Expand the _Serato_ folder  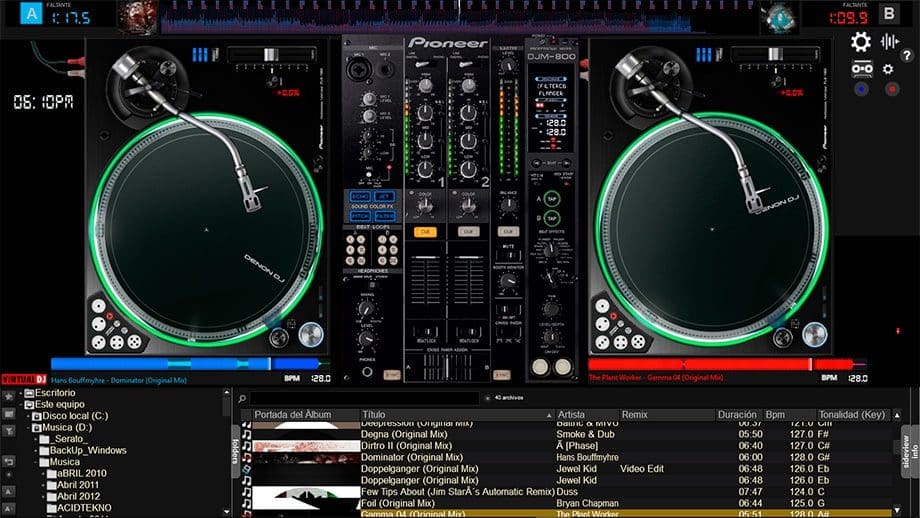[x=36, y=439]
